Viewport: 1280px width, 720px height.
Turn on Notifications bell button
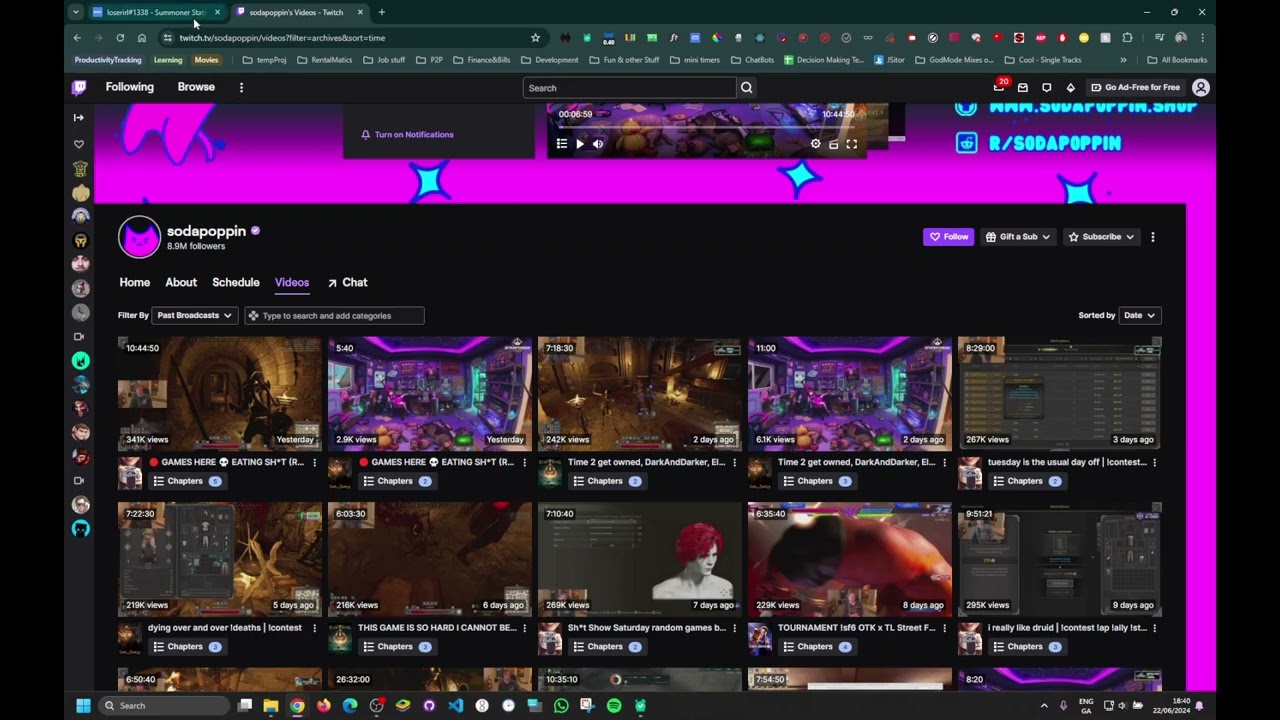407,134
